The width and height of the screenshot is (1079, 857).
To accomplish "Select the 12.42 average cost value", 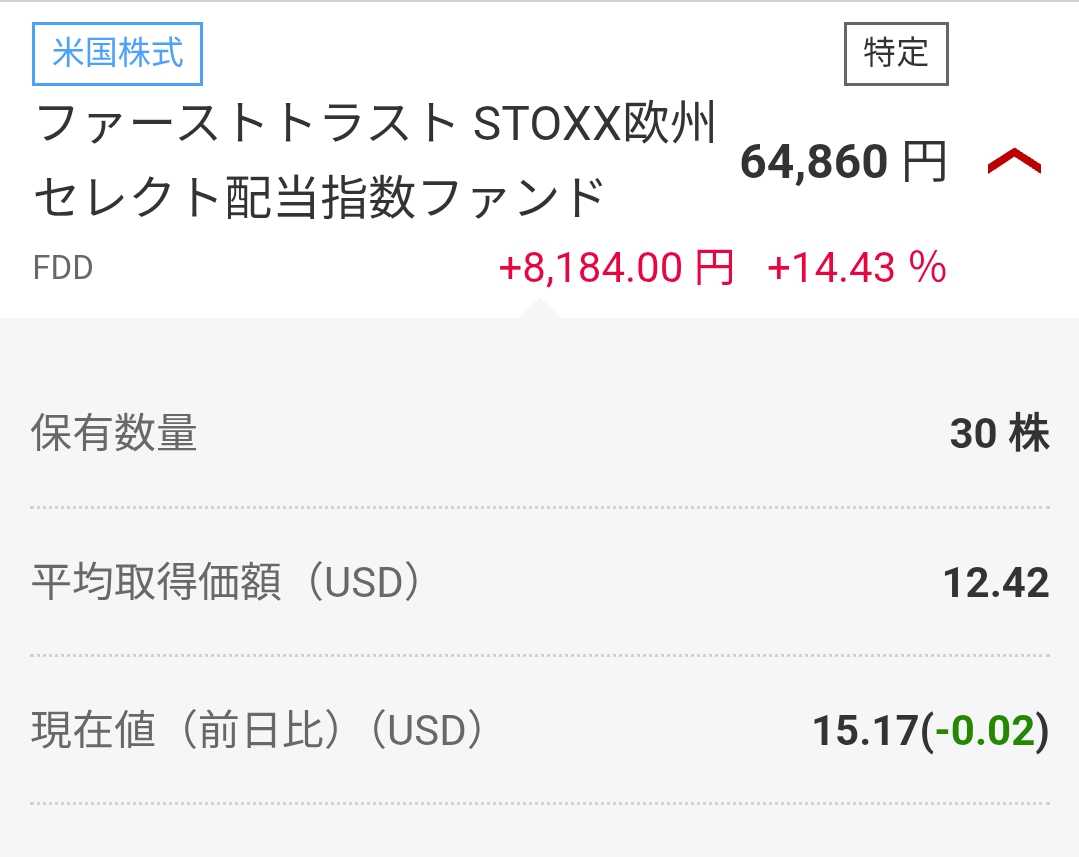I will [996, 583].
